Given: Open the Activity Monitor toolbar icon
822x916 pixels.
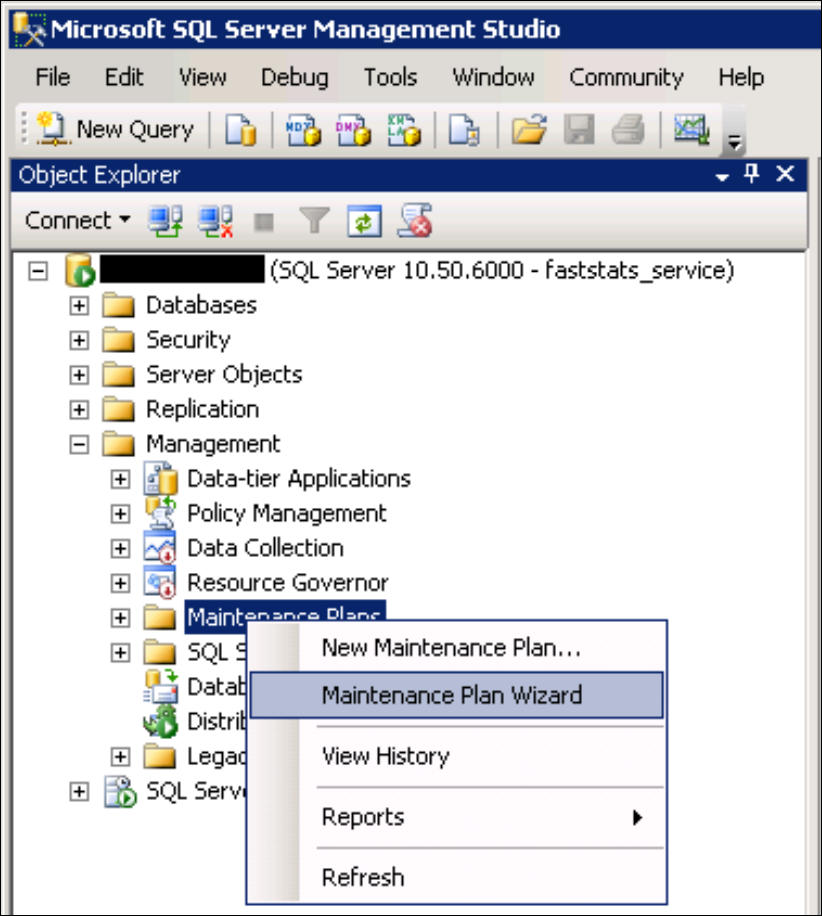Looking at the screenshot, I should pyautogui.click(x=692, y=129).
